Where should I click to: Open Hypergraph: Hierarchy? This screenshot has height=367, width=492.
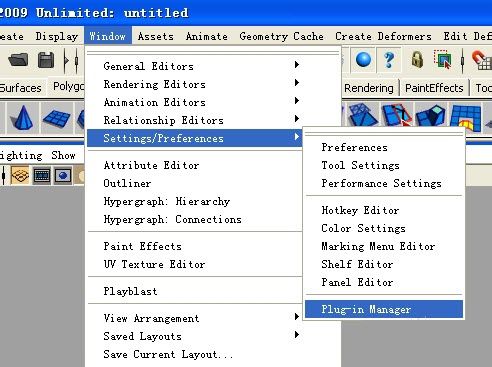194,201
